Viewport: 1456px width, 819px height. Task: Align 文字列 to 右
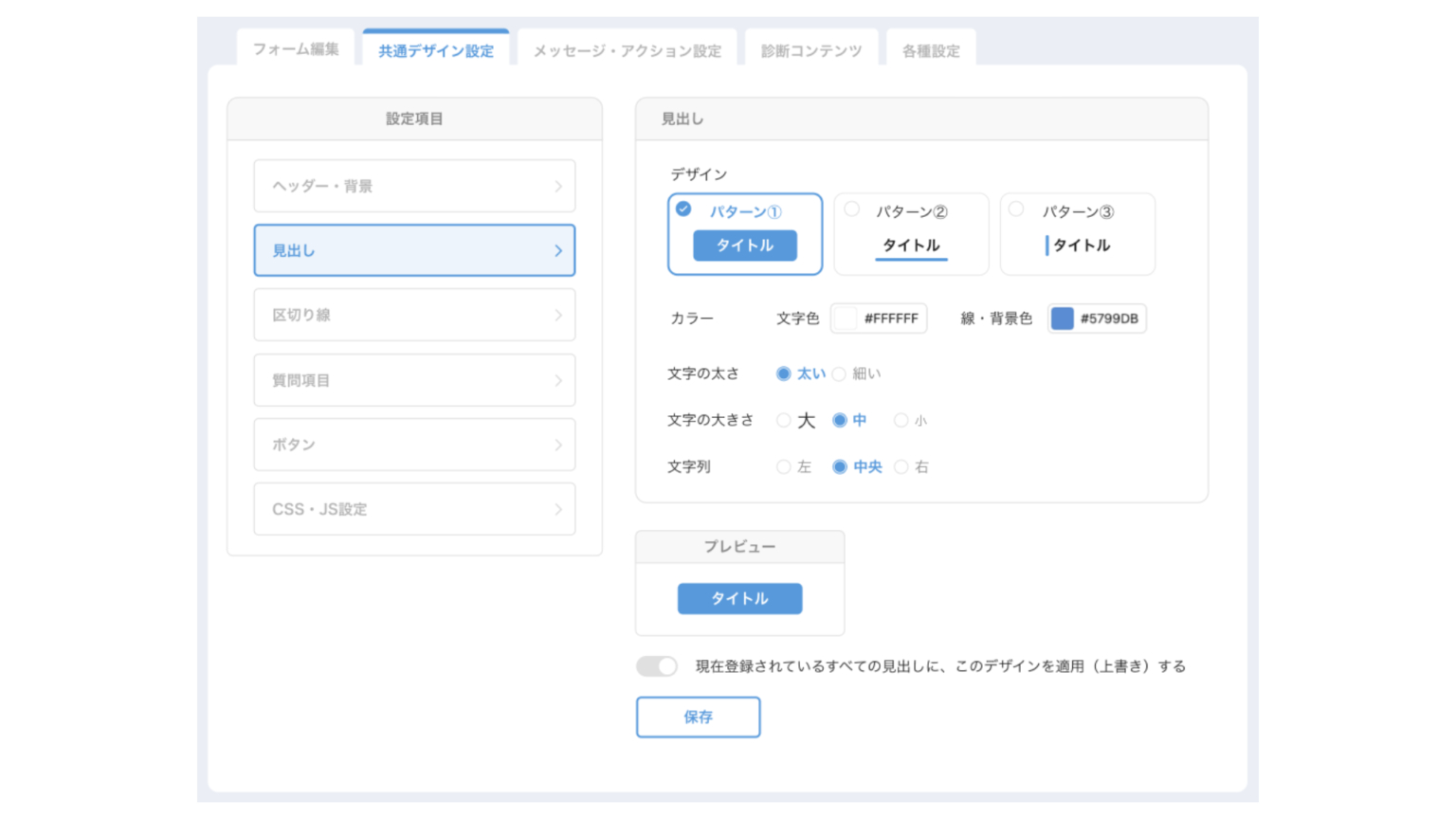click(901, 466)
